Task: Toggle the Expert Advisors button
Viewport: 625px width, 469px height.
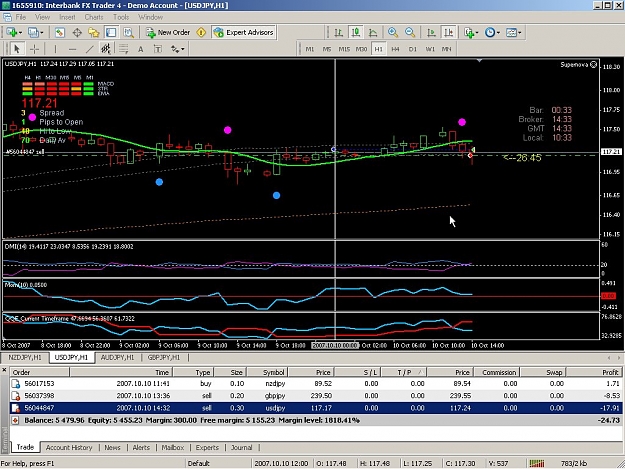Action: 244,33
